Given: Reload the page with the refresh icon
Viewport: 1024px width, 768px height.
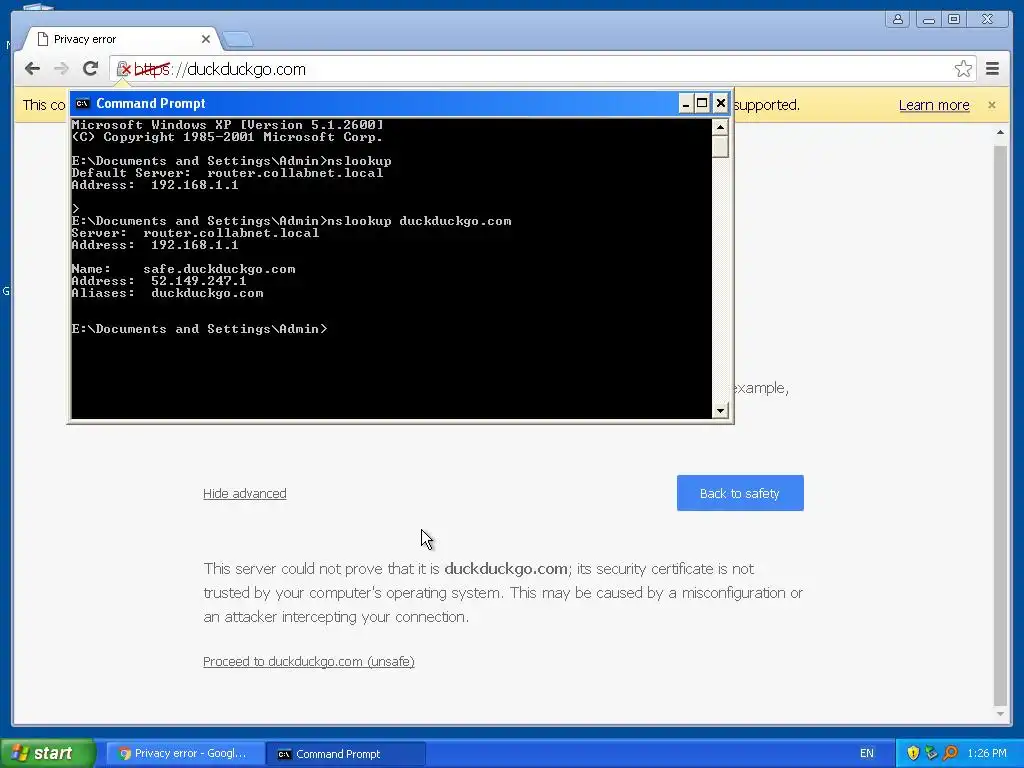Looking at the screenshot, I should pos(90,69).
